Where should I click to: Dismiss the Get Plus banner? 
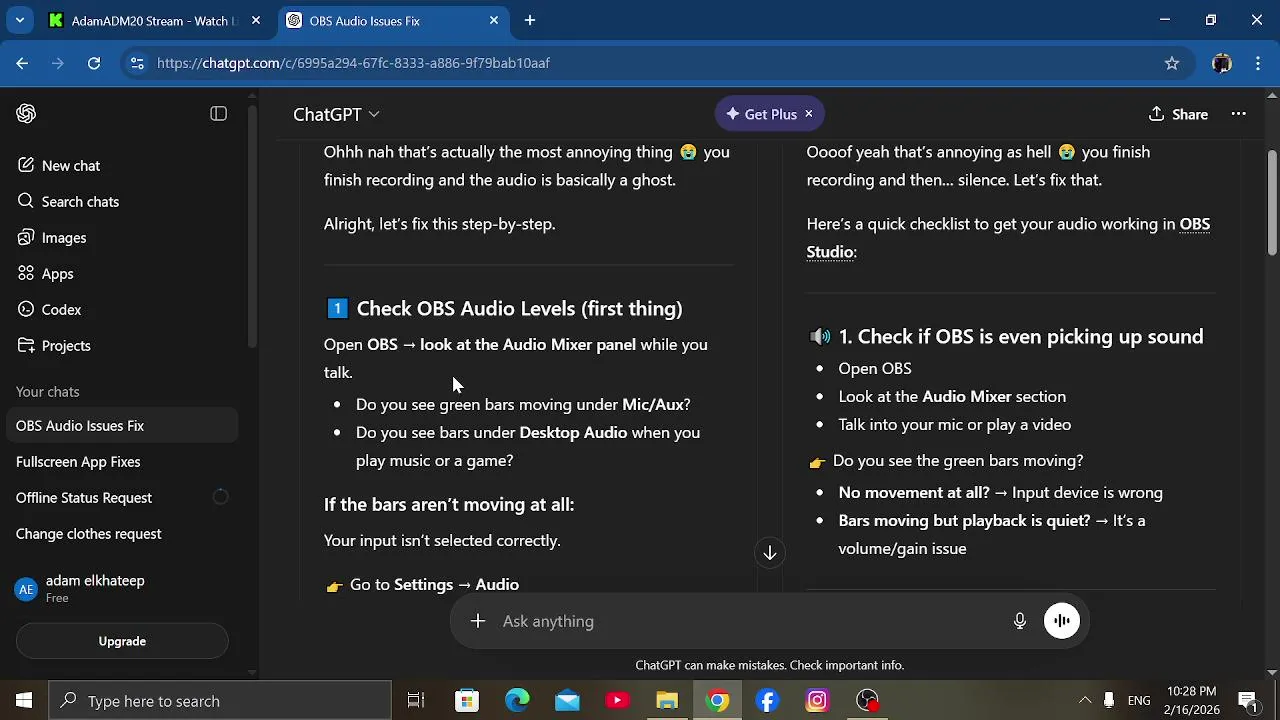809,114
